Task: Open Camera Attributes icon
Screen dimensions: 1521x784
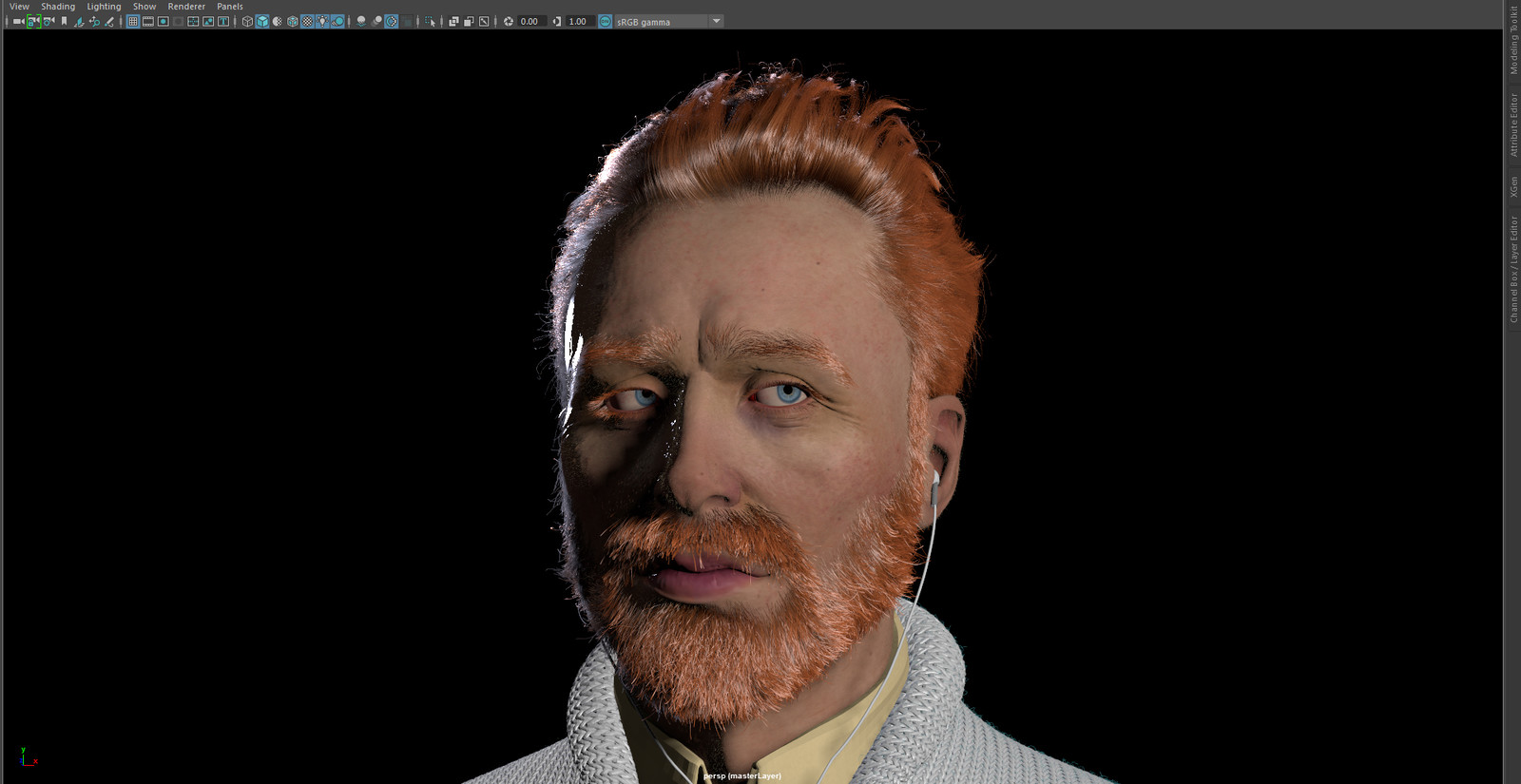Action: click(x=48, y=21)
